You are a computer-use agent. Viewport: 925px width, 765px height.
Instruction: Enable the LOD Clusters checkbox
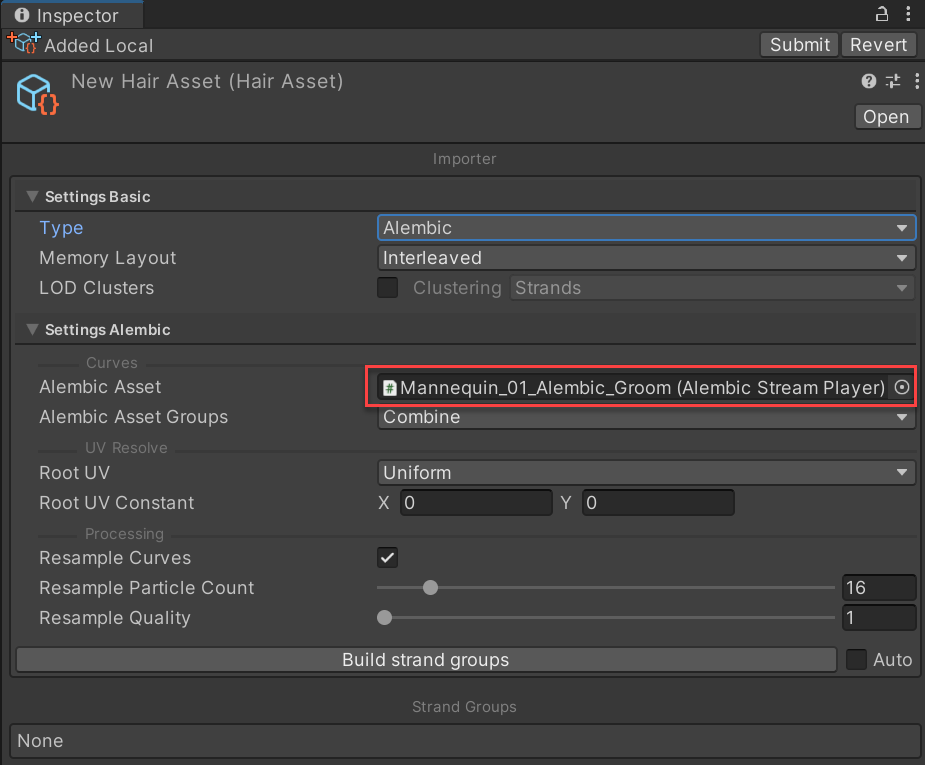tap(387, 288)
